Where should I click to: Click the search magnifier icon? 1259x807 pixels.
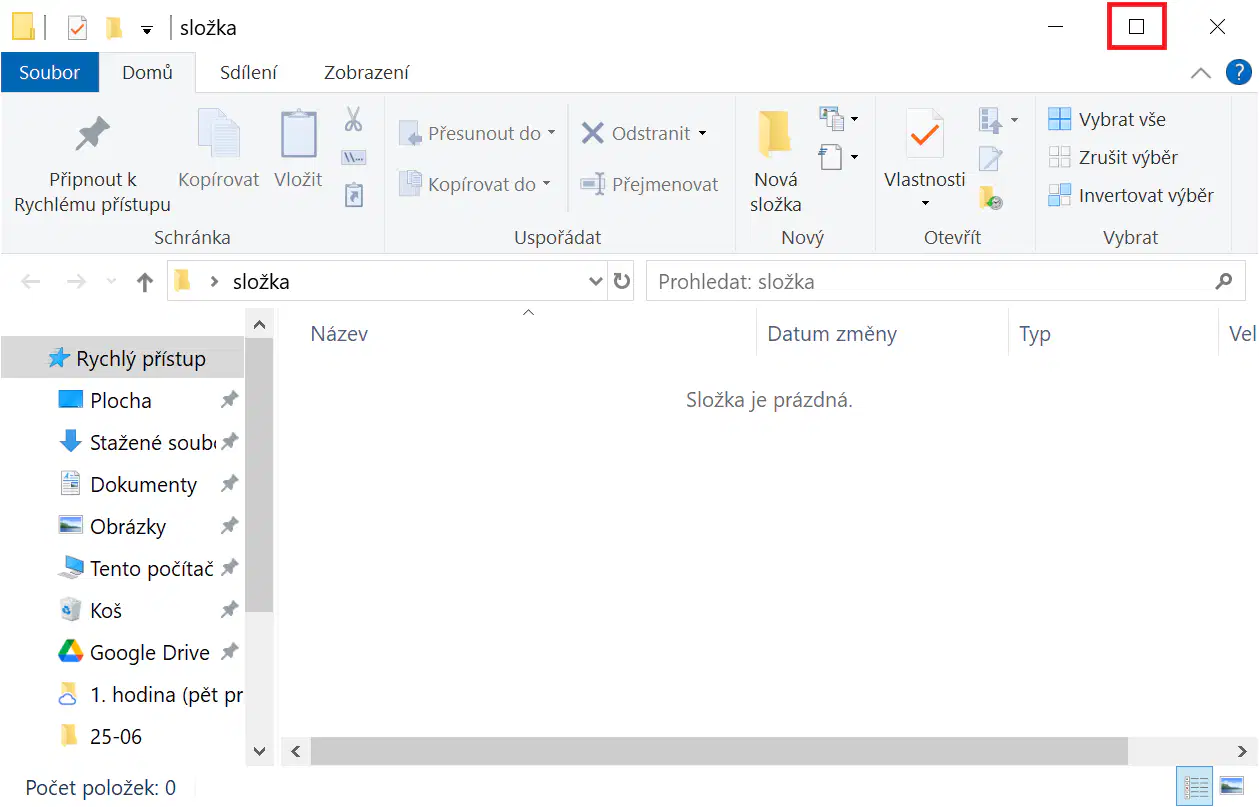tap(1223, 282)
